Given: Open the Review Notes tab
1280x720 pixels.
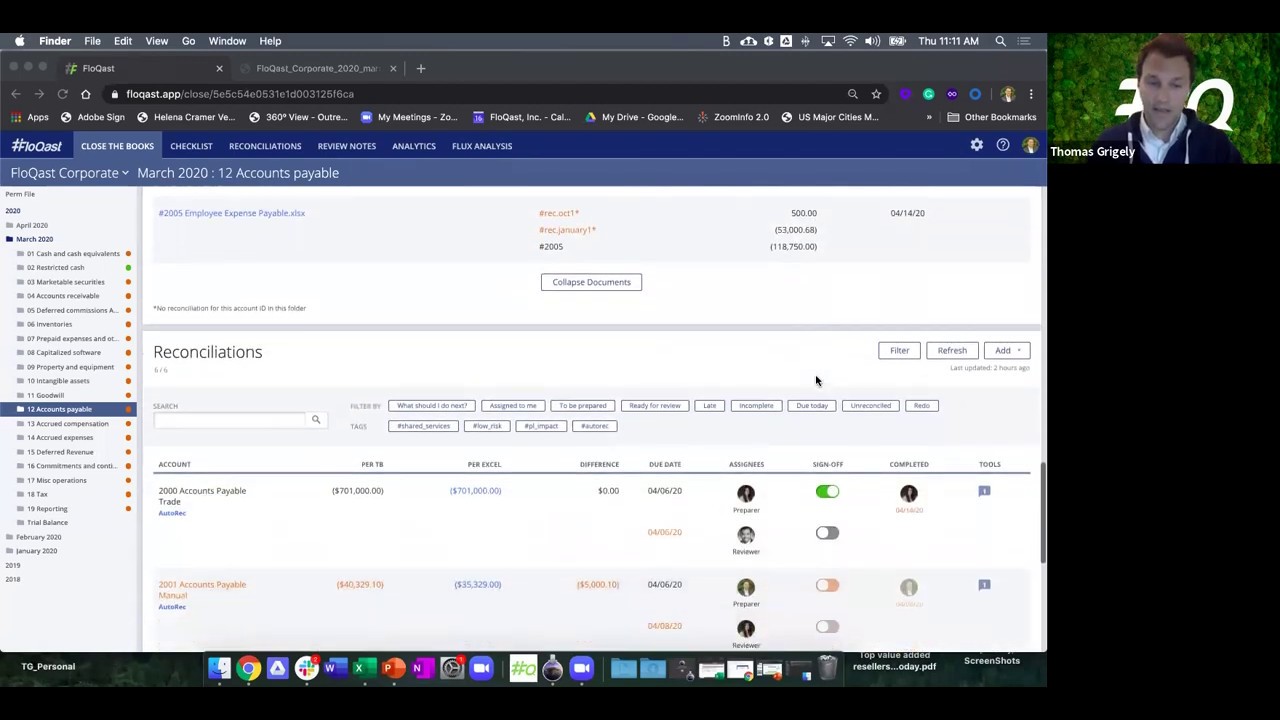Looking at the screenshot, I should click(347, 146).
